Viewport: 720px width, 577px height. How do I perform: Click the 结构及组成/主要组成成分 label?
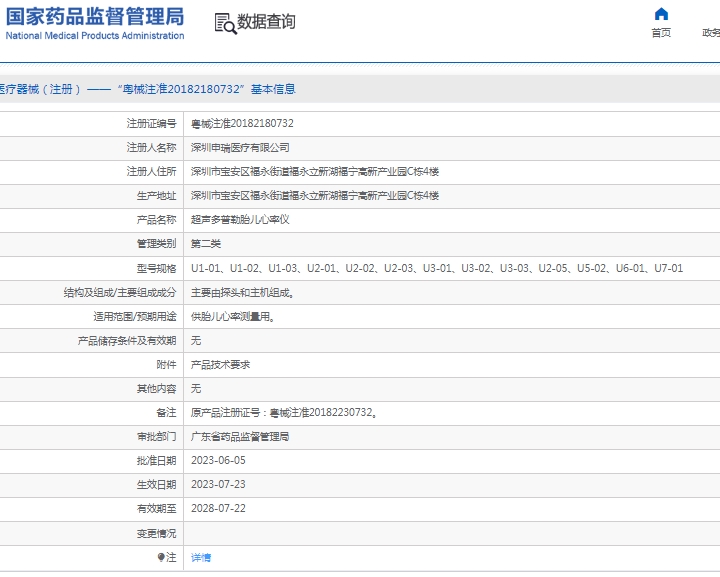click(120, 292)
